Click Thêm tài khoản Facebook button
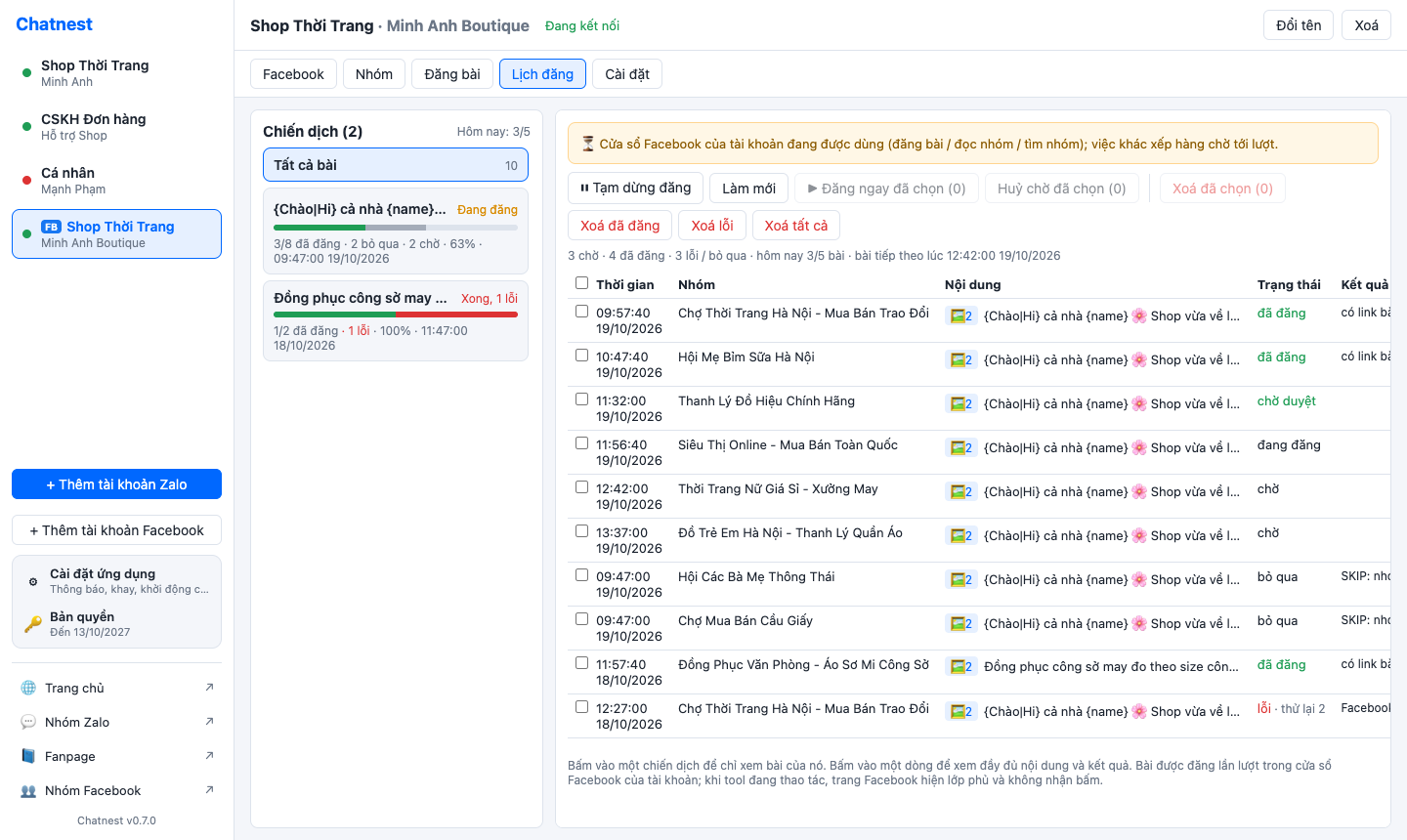Screen dimensions: 1407x840 pos(117,530)
